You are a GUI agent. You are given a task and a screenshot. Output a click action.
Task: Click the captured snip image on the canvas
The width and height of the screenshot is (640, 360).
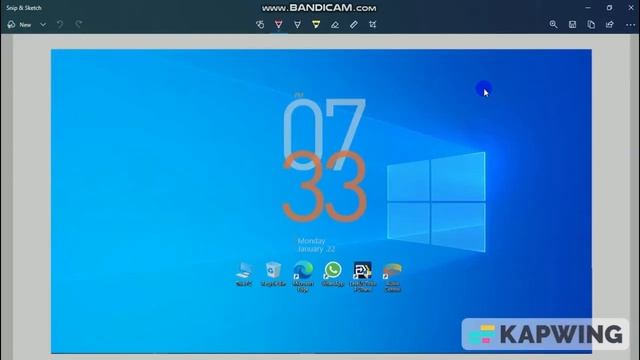click(x=321, y=201)
